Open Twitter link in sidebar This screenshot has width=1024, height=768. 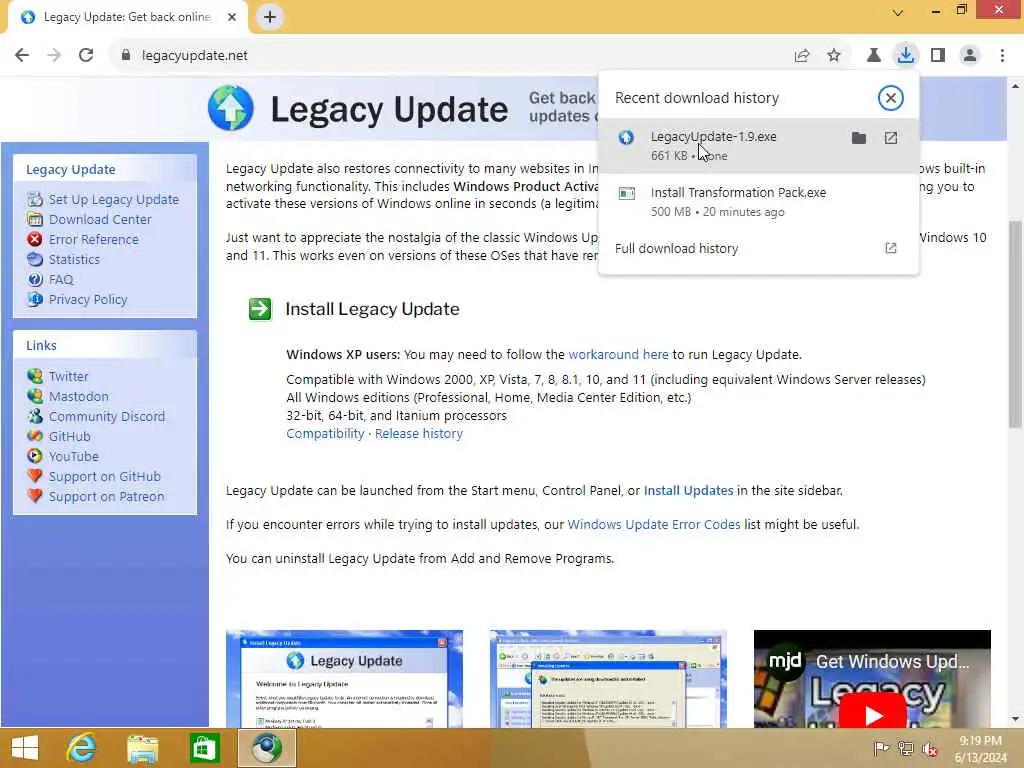68,376
